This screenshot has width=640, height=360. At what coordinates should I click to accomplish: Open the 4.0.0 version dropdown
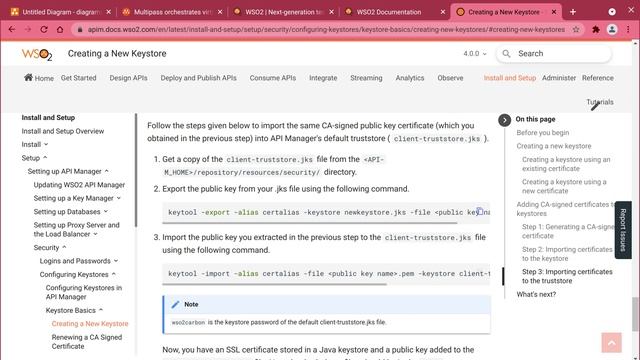click(475, 53)
